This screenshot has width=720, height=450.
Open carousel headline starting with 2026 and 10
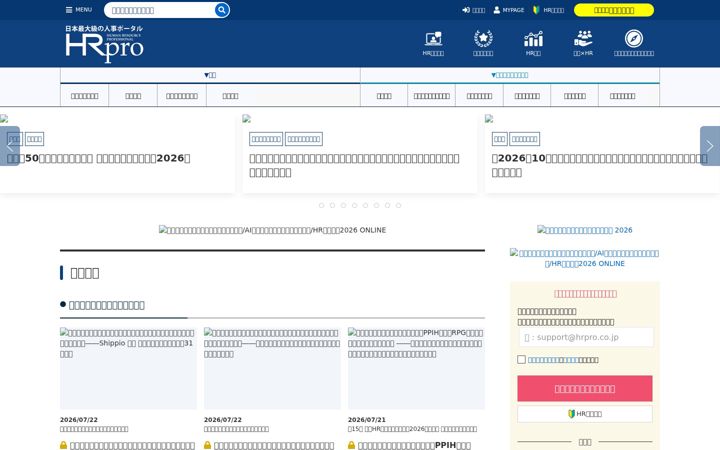click(x=599, y=165)
